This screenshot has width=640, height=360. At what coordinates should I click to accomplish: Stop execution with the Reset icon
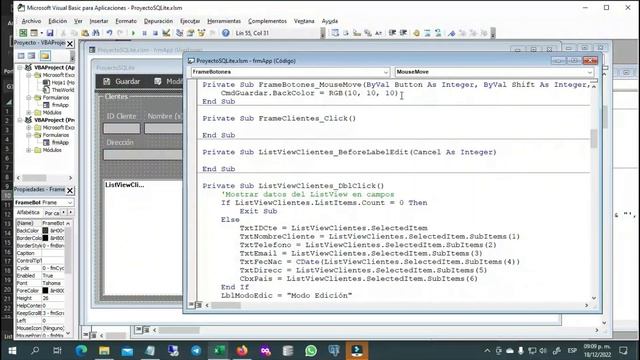pos(155,33)
